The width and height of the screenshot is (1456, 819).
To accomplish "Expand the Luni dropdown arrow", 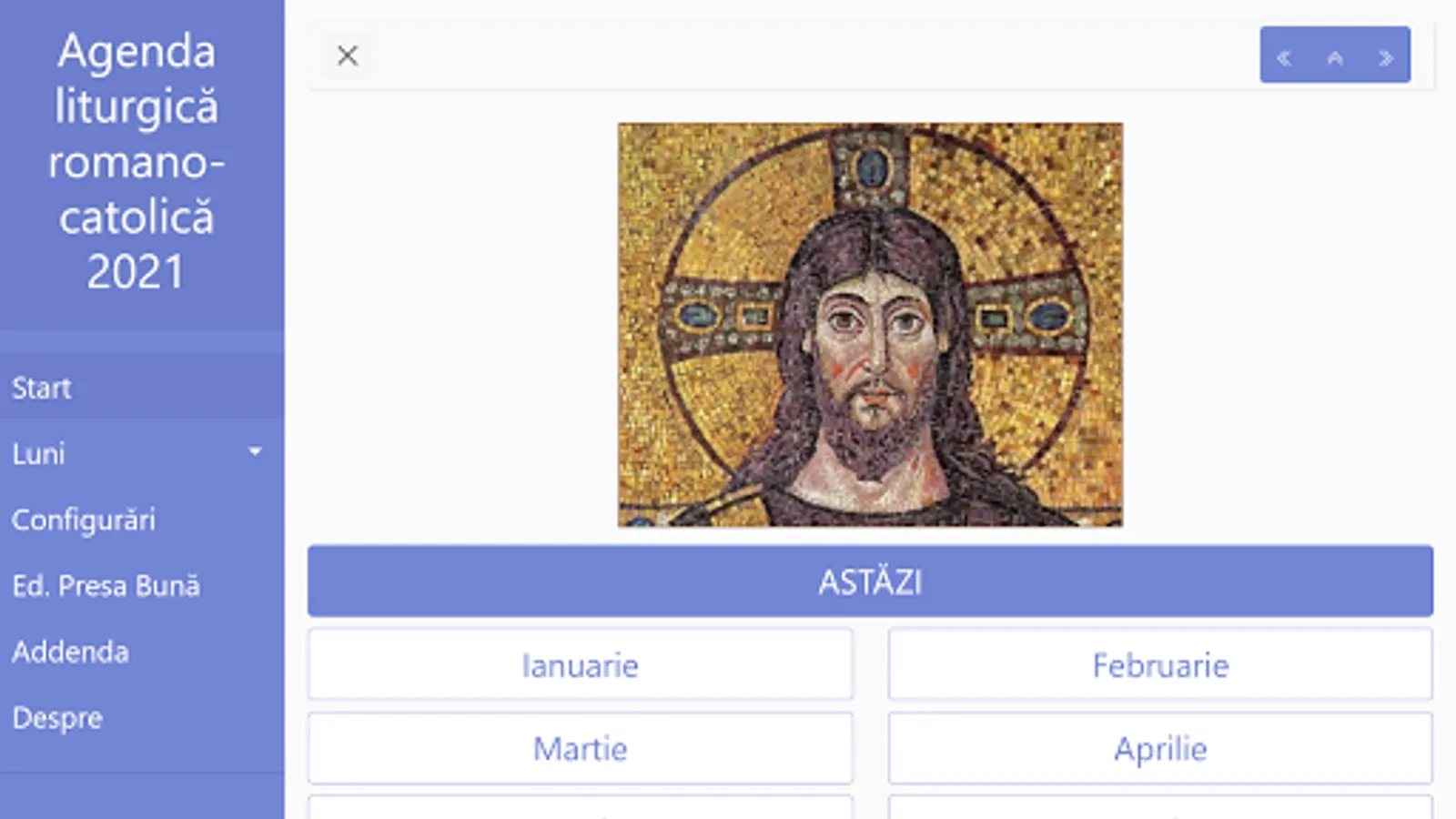I will pyautogui.click(x=255, y=451).
